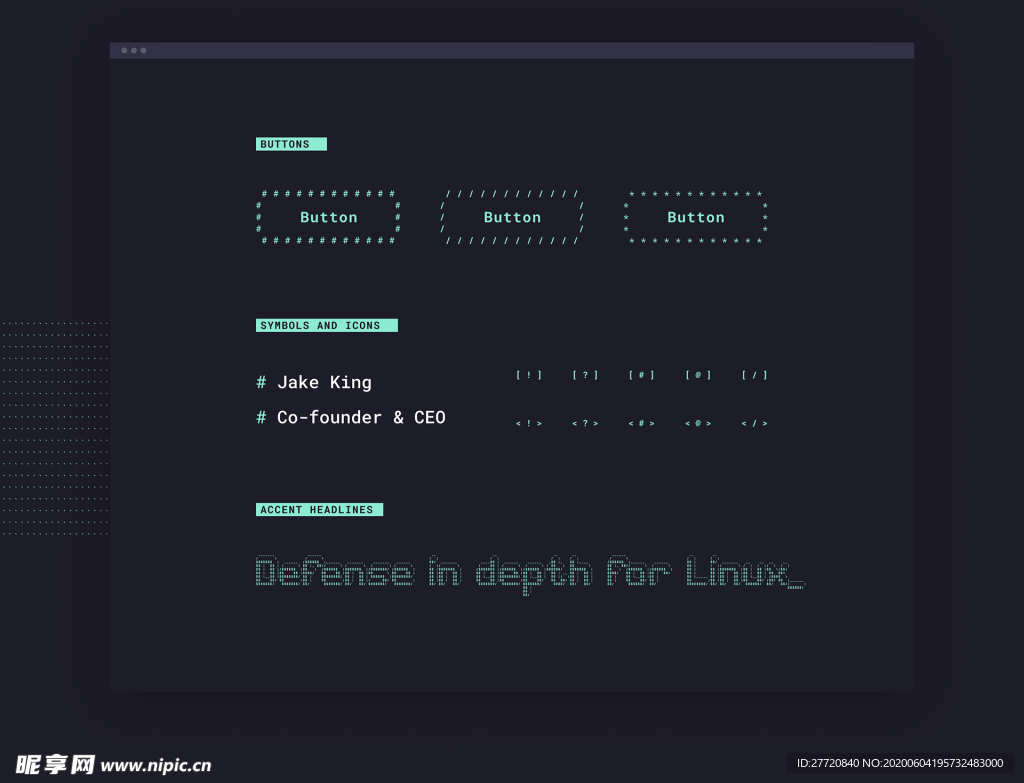
Task: Click the angle-bracket slash icon
Action: [x=755, y=423]
